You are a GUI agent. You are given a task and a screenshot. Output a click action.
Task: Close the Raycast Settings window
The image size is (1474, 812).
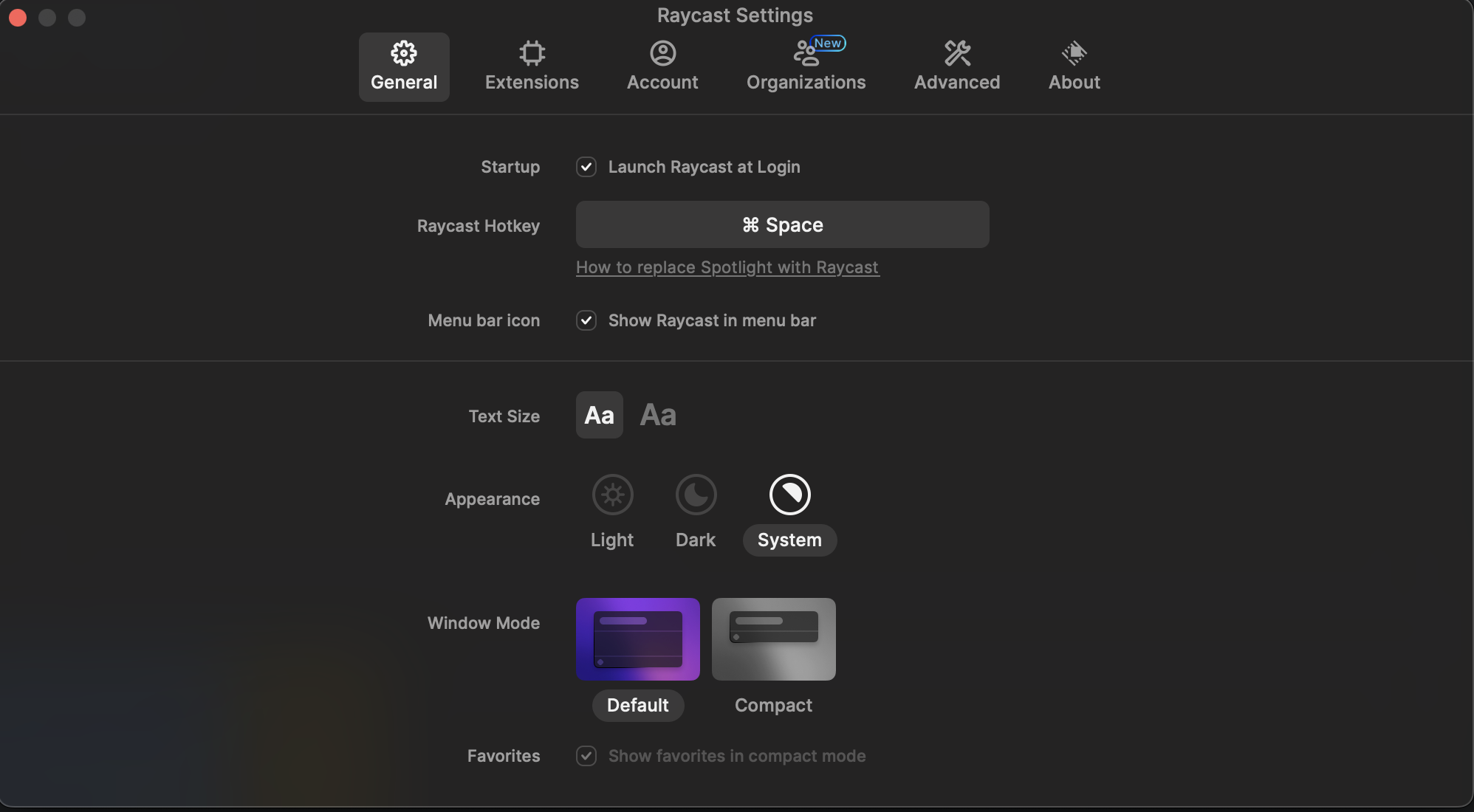18,18
